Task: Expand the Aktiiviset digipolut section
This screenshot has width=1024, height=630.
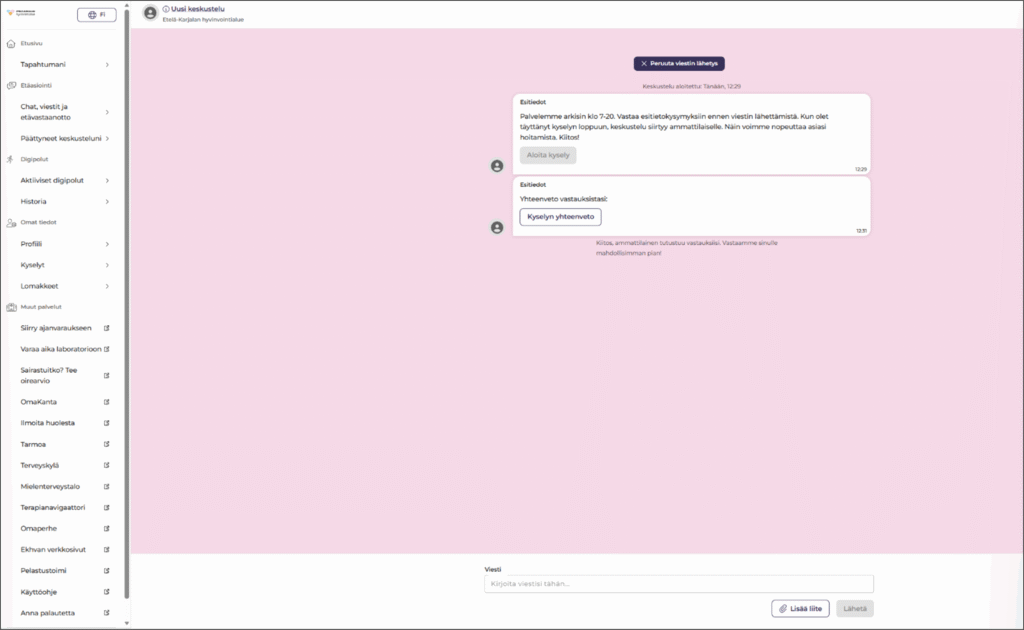Action: (x=64, y=180)
